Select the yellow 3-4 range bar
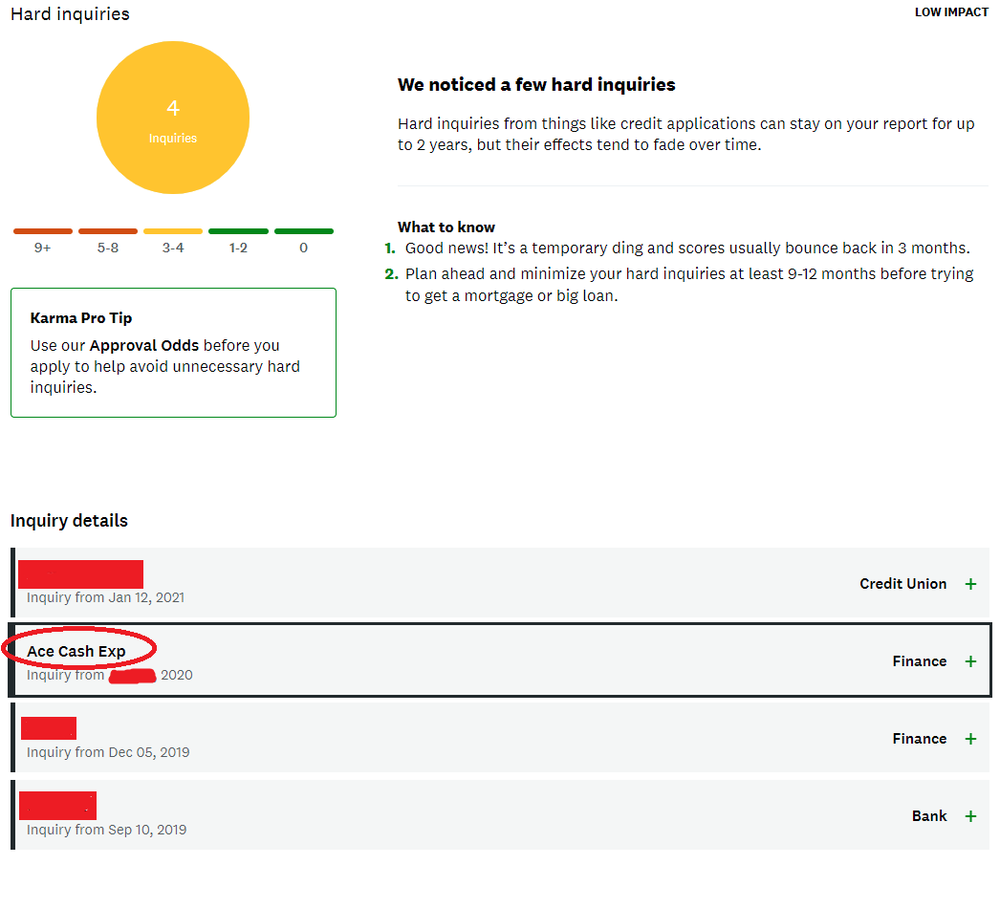 tap(173, 231)
